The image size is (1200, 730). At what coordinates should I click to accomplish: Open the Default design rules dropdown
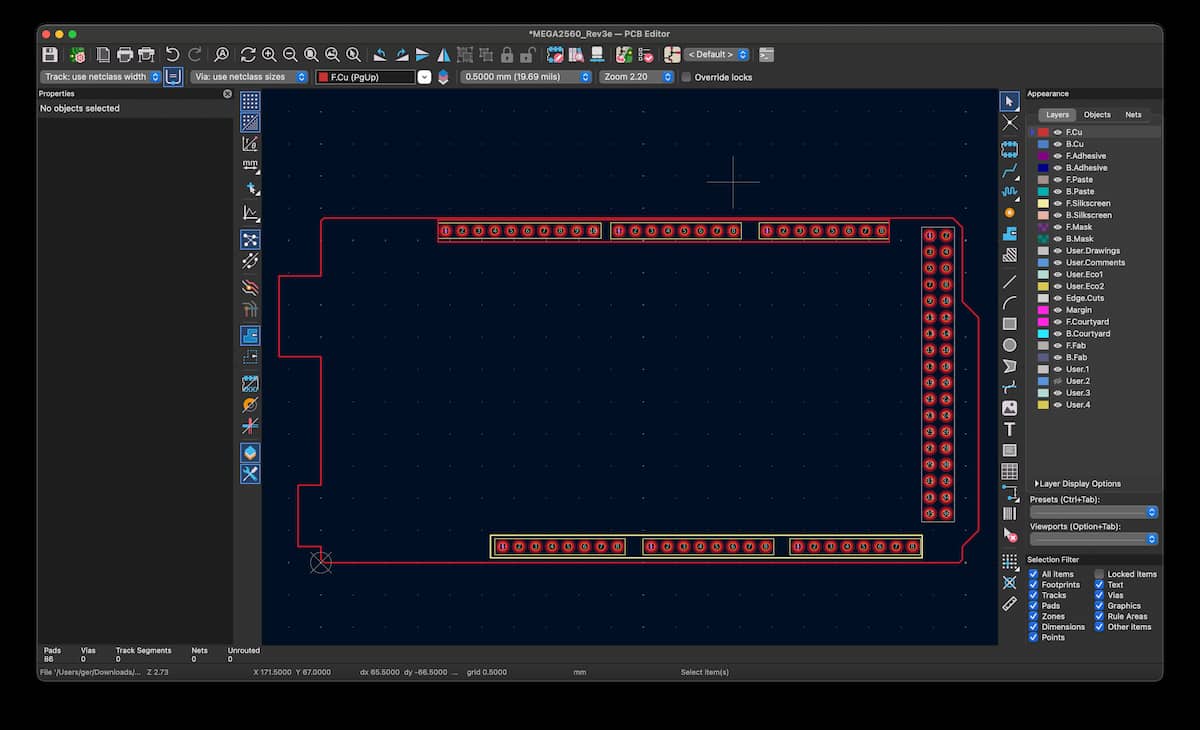point(717,55)
